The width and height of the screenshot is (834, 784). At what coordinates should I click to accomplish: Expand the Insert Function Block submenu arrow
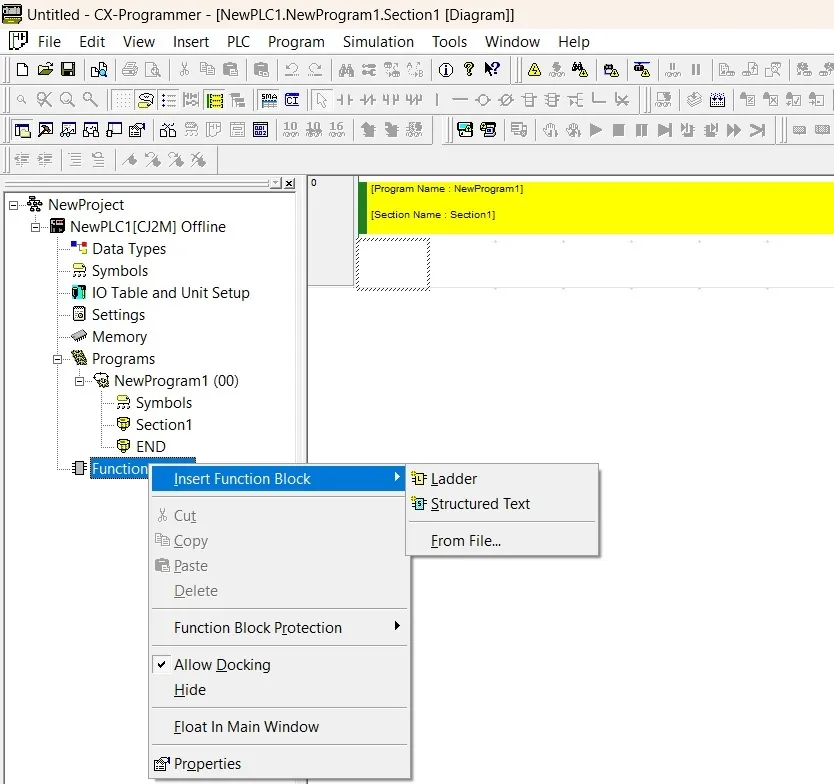397,478
